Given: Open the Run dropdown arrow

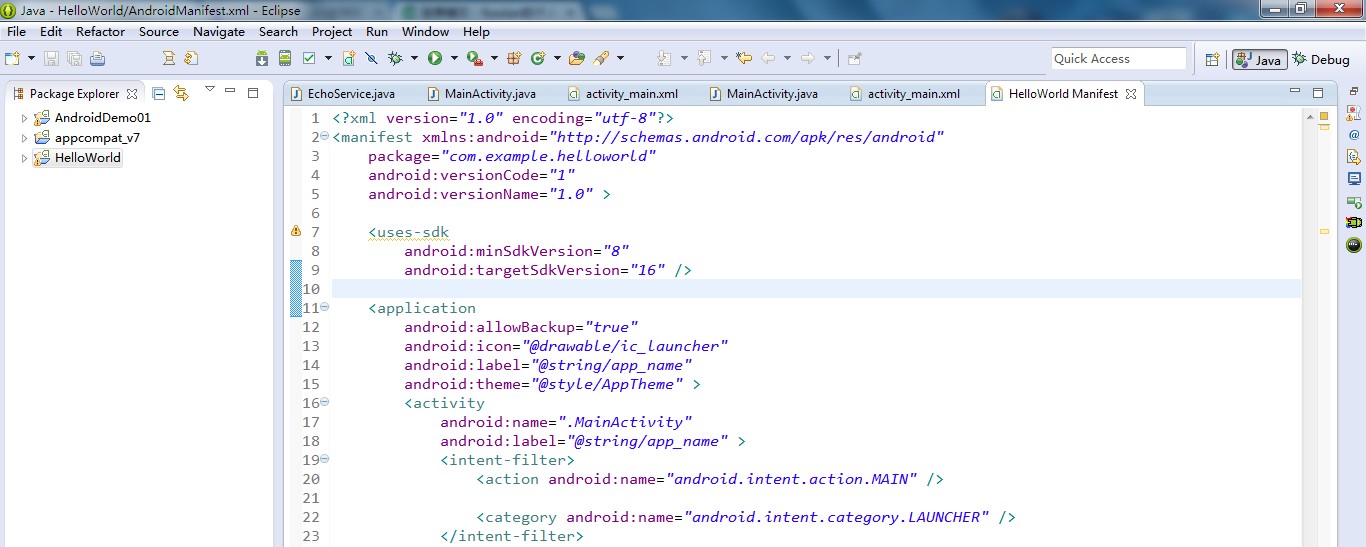Looking at the screenshot, I should tap(453, 59).
